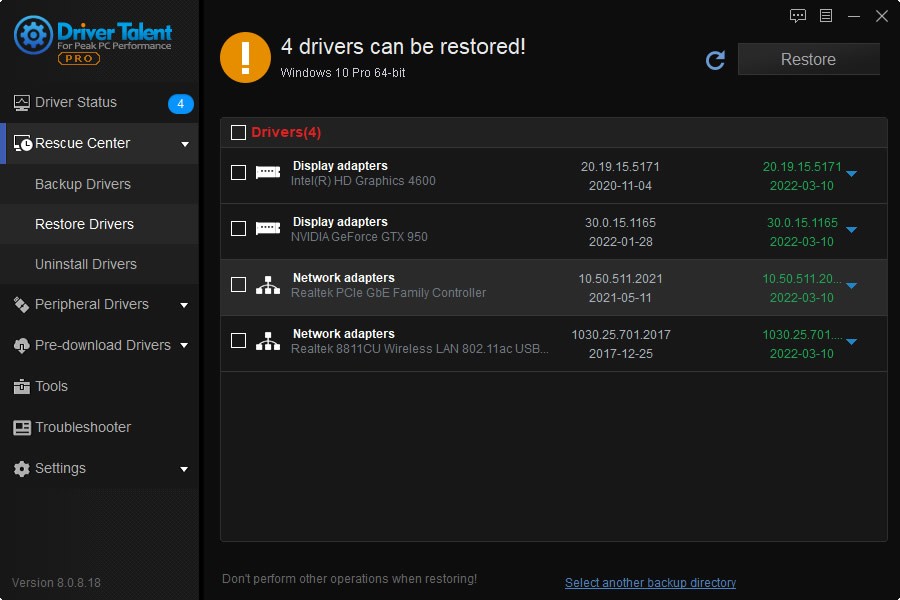Check the Realtek PCIe GbE Controller checkbox
This screenshot has height=600, width=900.
coord(238,285)
